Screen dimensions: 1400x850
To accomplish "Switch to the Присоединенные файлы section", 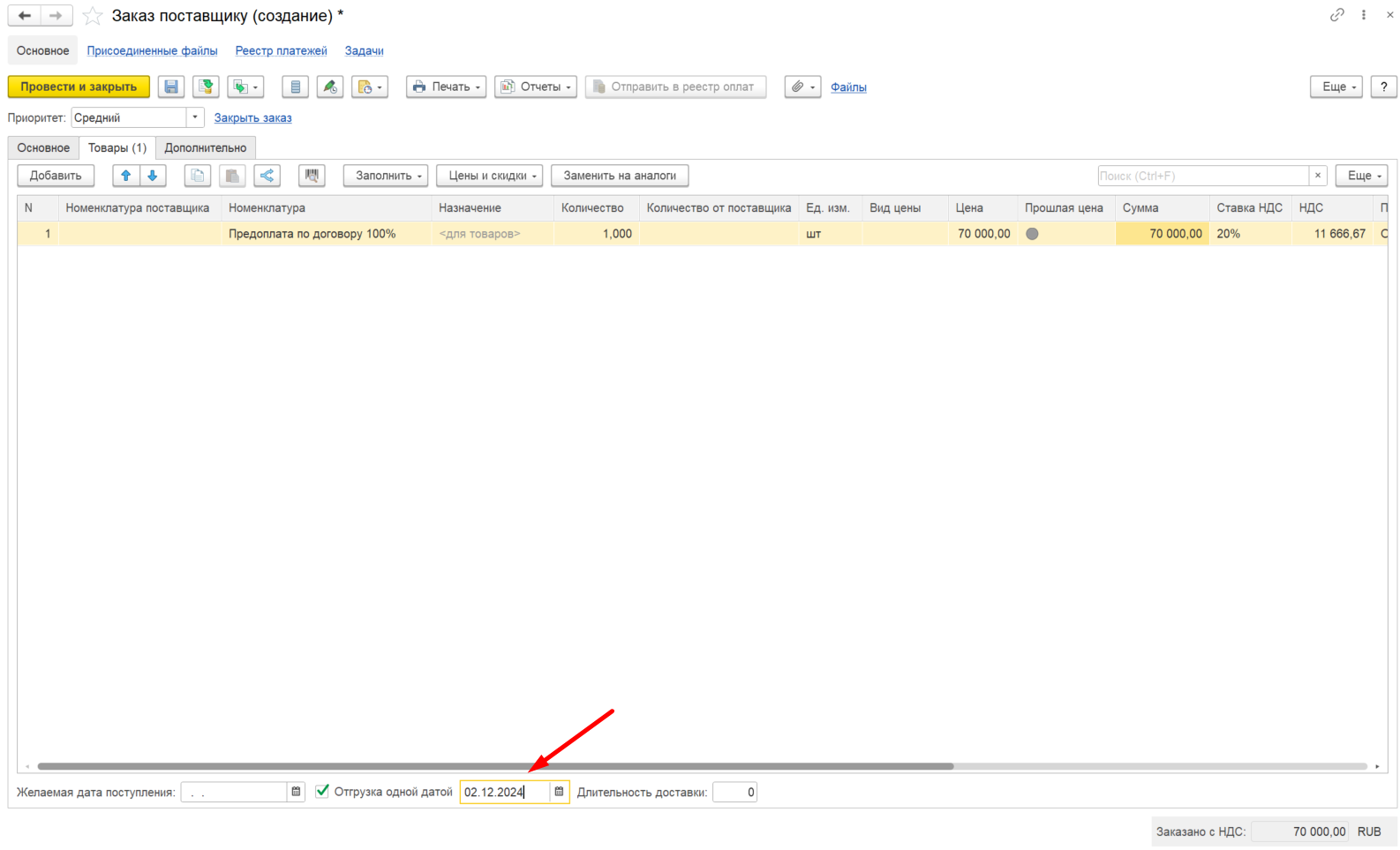I will coord(152,50).
